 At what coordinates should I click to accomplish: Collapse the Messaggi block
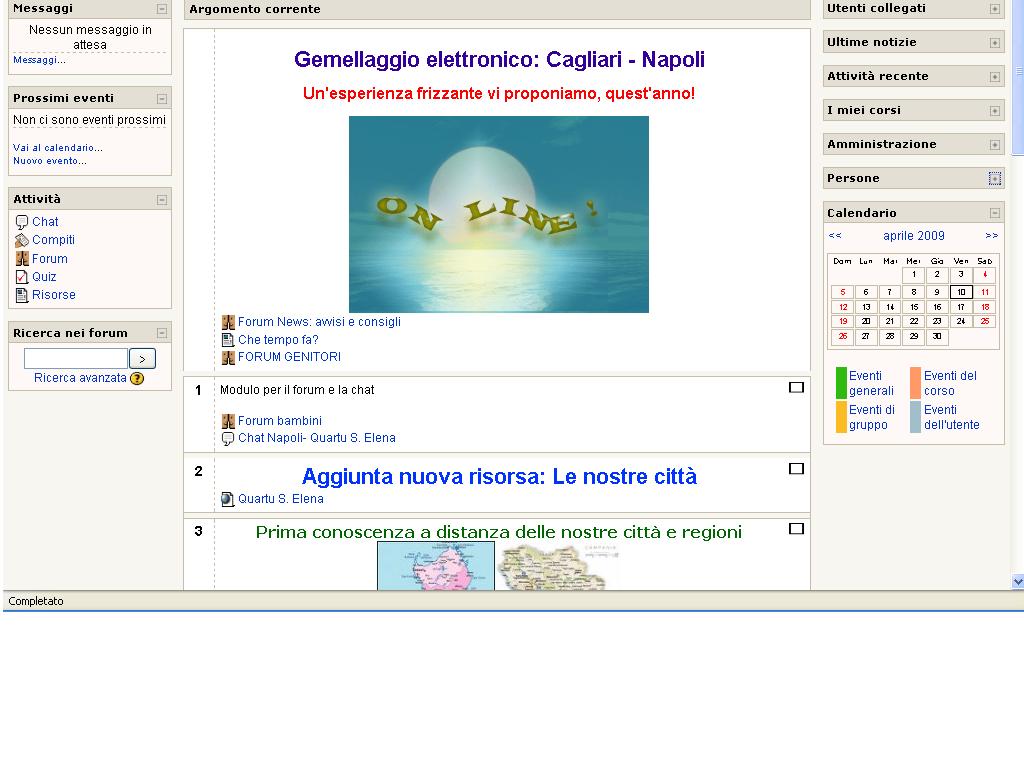pos(162,9)
